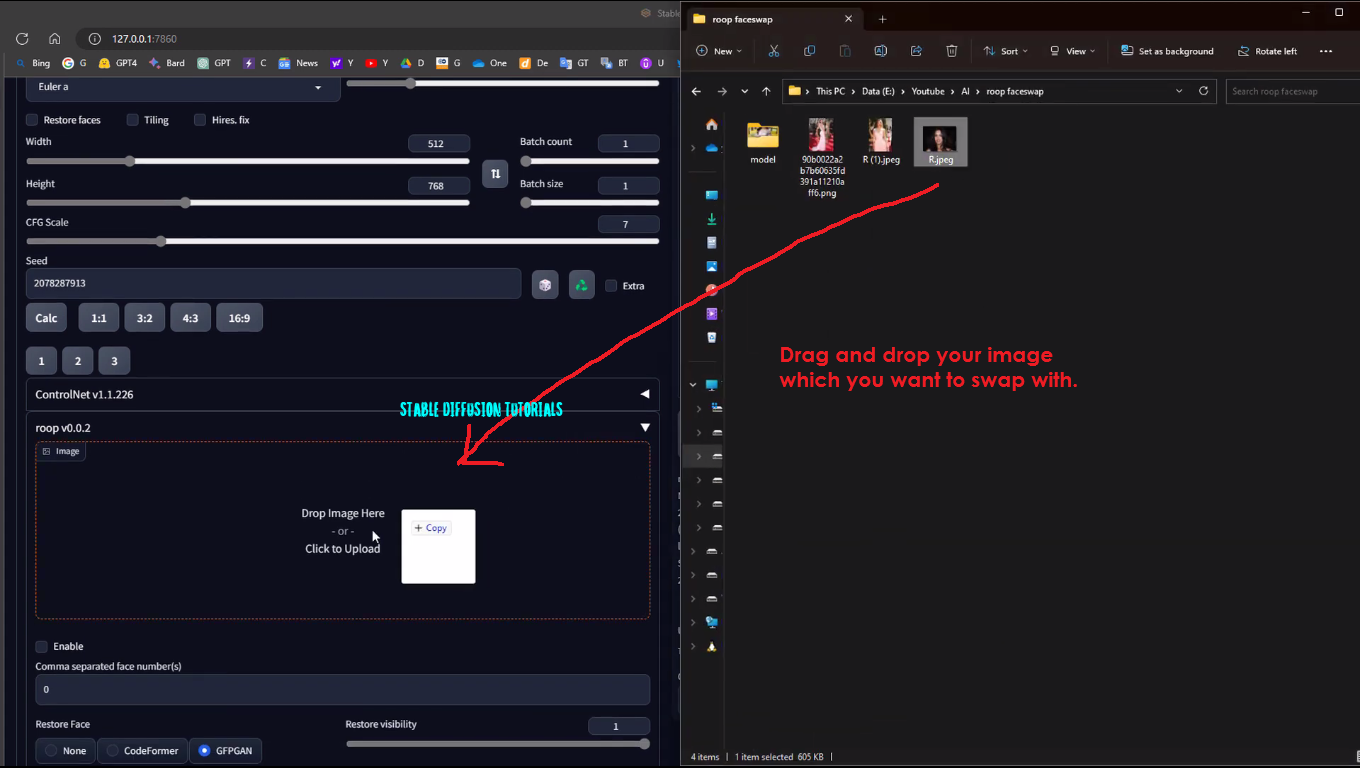The image size is (1360, 768).
Task: Expand the ControlNet v1.1.226 section
Action: 343,394
